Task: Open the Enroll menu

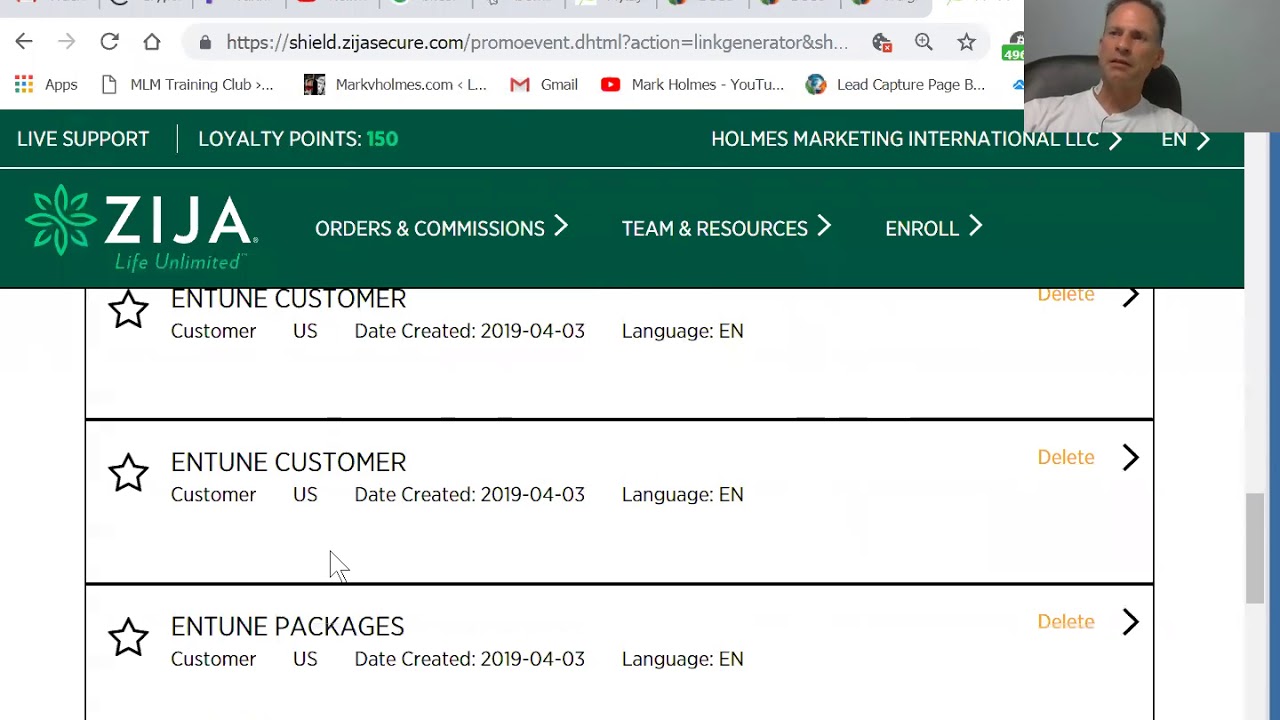Action: coord(933,228)
